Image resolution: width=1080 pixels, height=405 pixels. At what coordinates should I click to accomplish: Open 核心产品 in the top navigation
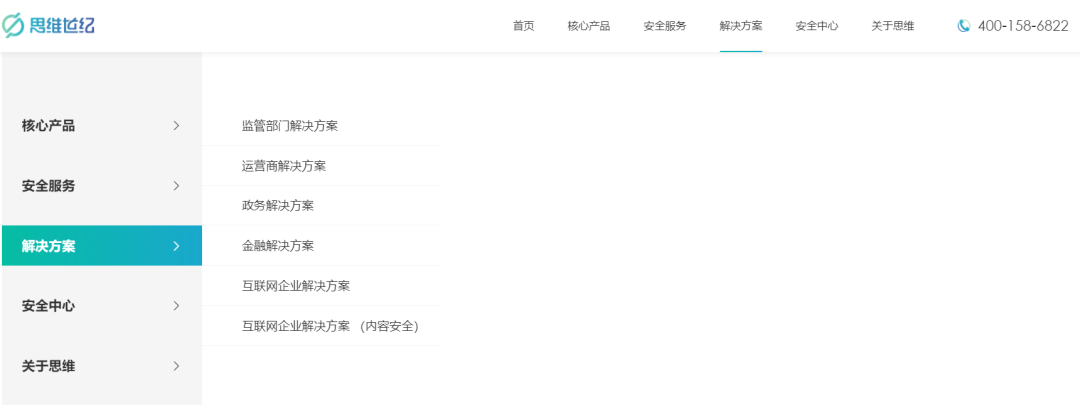pyautogui.click(x=589, y=26)
